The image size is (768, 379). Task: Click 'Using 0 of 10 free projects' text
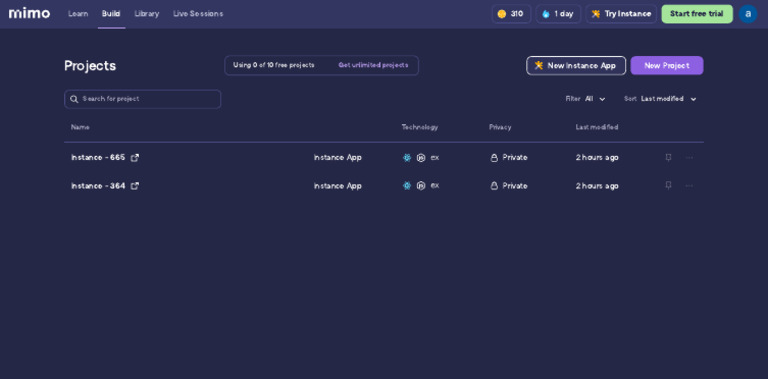tap(274, 65)
